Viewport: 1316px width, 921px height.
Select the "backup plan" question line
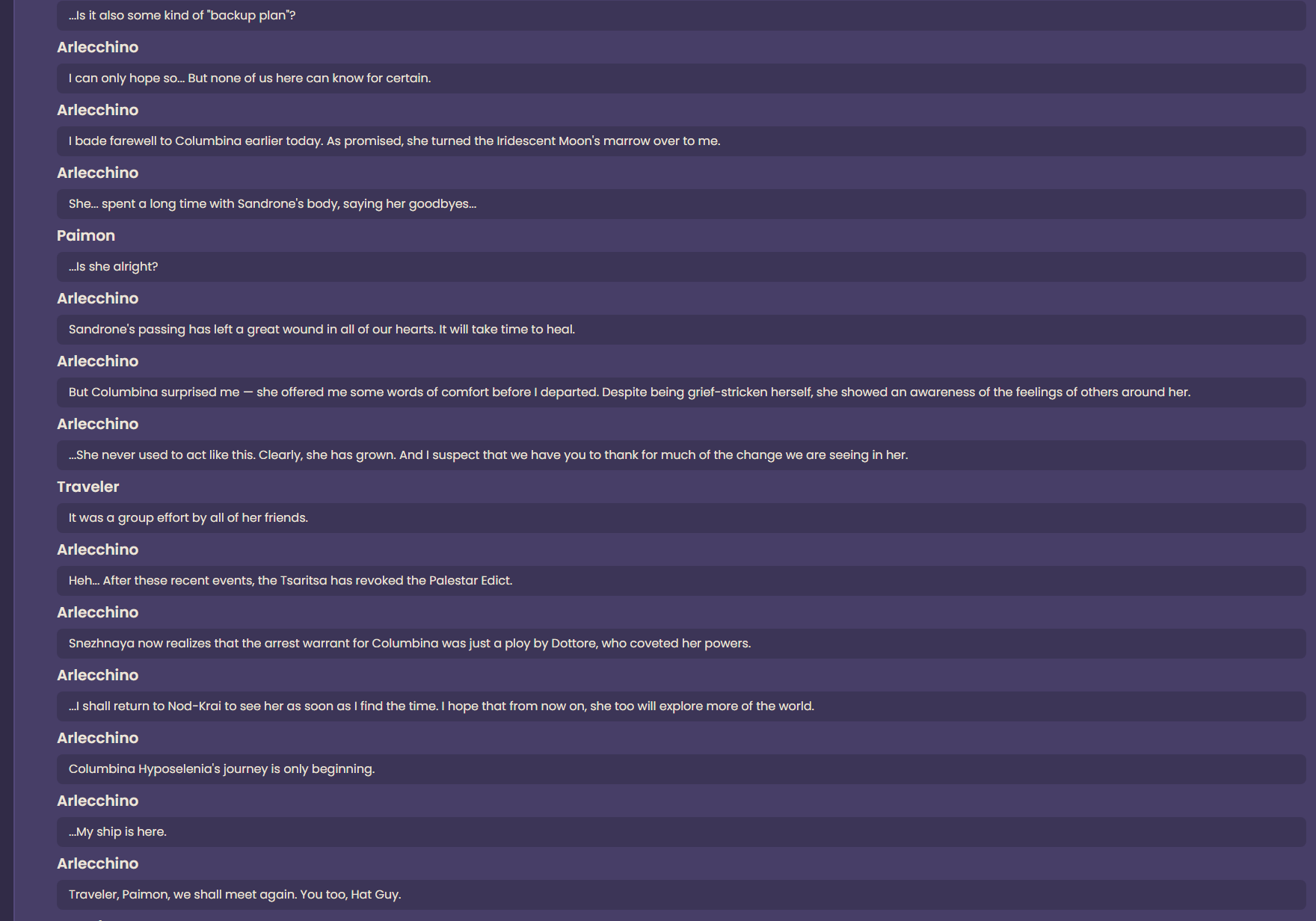pos(681,15)
